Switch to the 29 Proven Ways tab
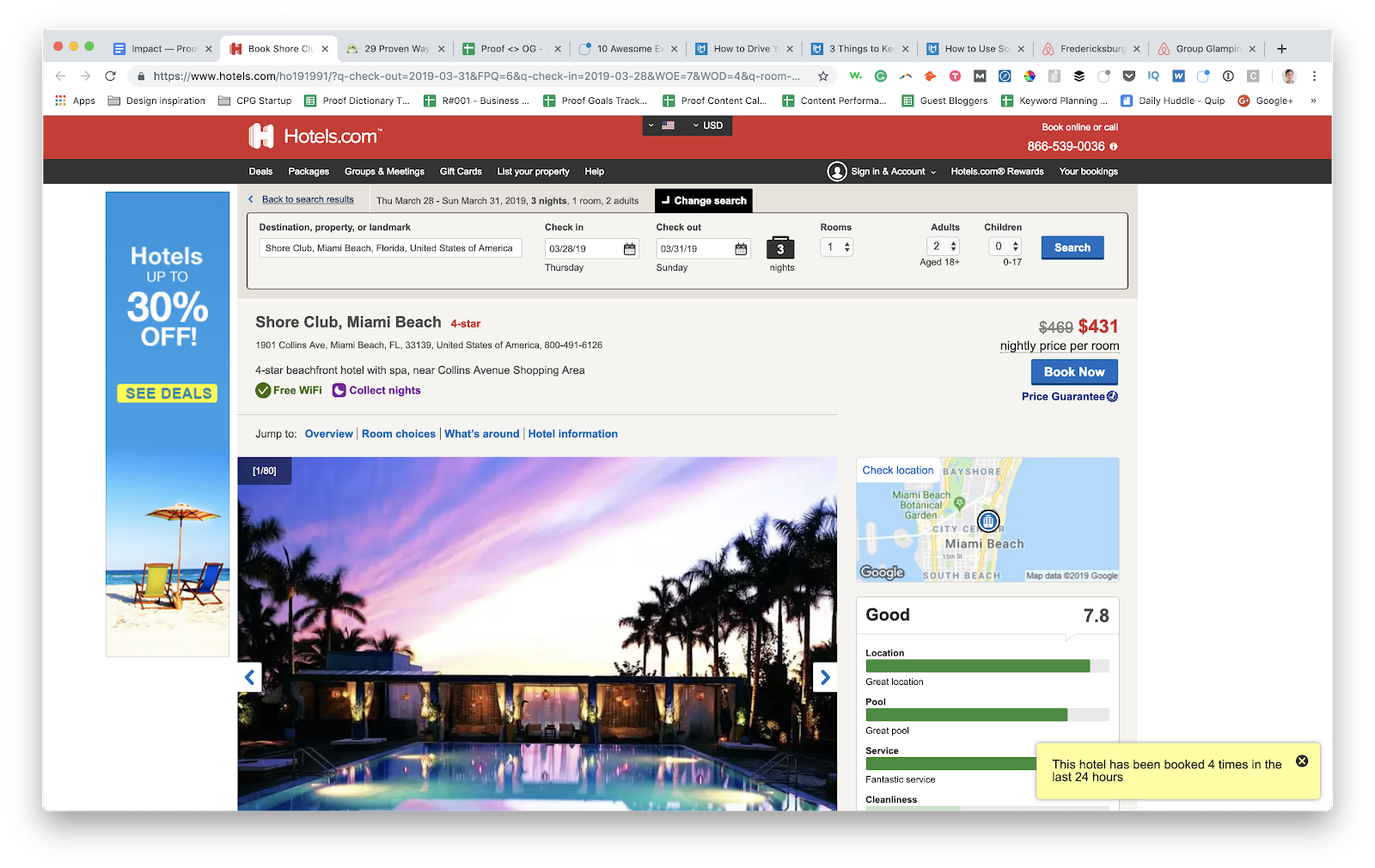The height and width of the screenshot is (868, 1375). coord(395,49)
